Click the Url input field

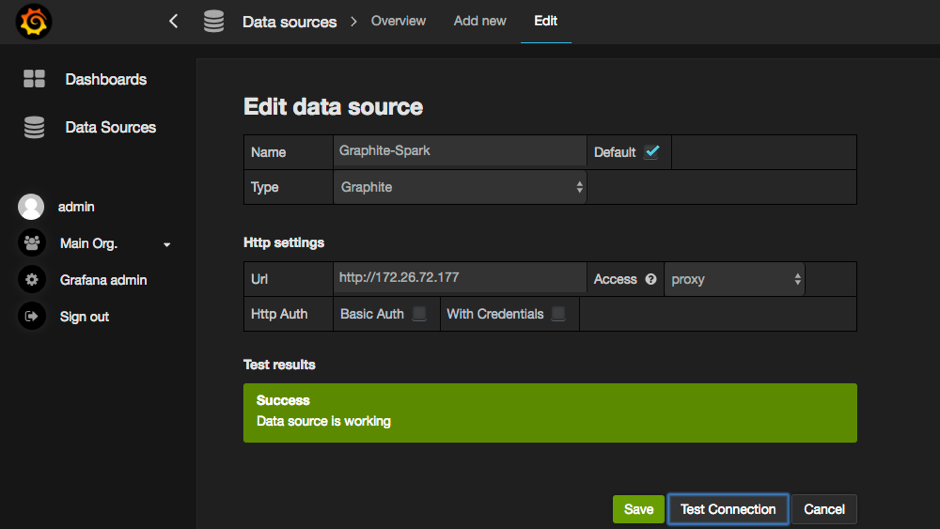(460, 277)
